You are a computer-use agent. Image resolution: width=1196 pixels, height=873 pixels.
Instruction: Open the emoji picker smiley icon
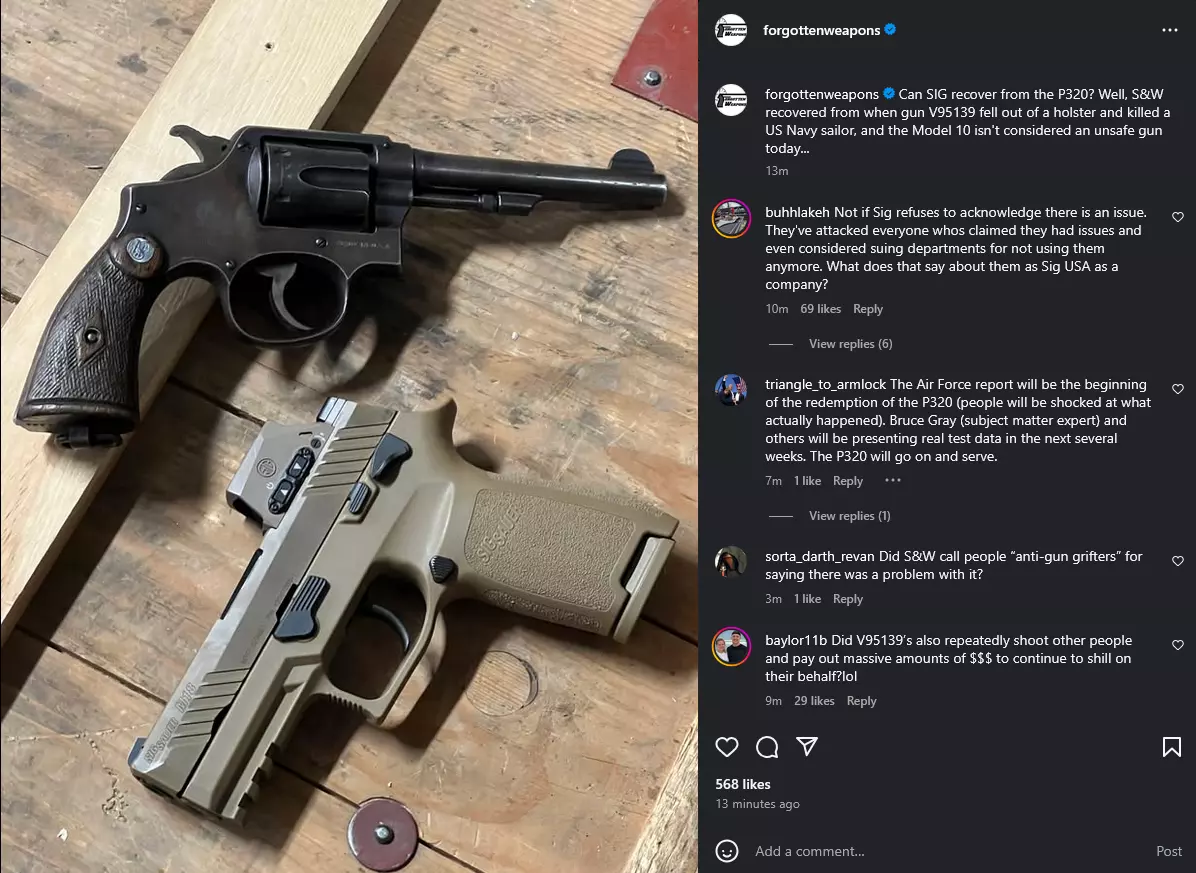[x=727, y=851]
